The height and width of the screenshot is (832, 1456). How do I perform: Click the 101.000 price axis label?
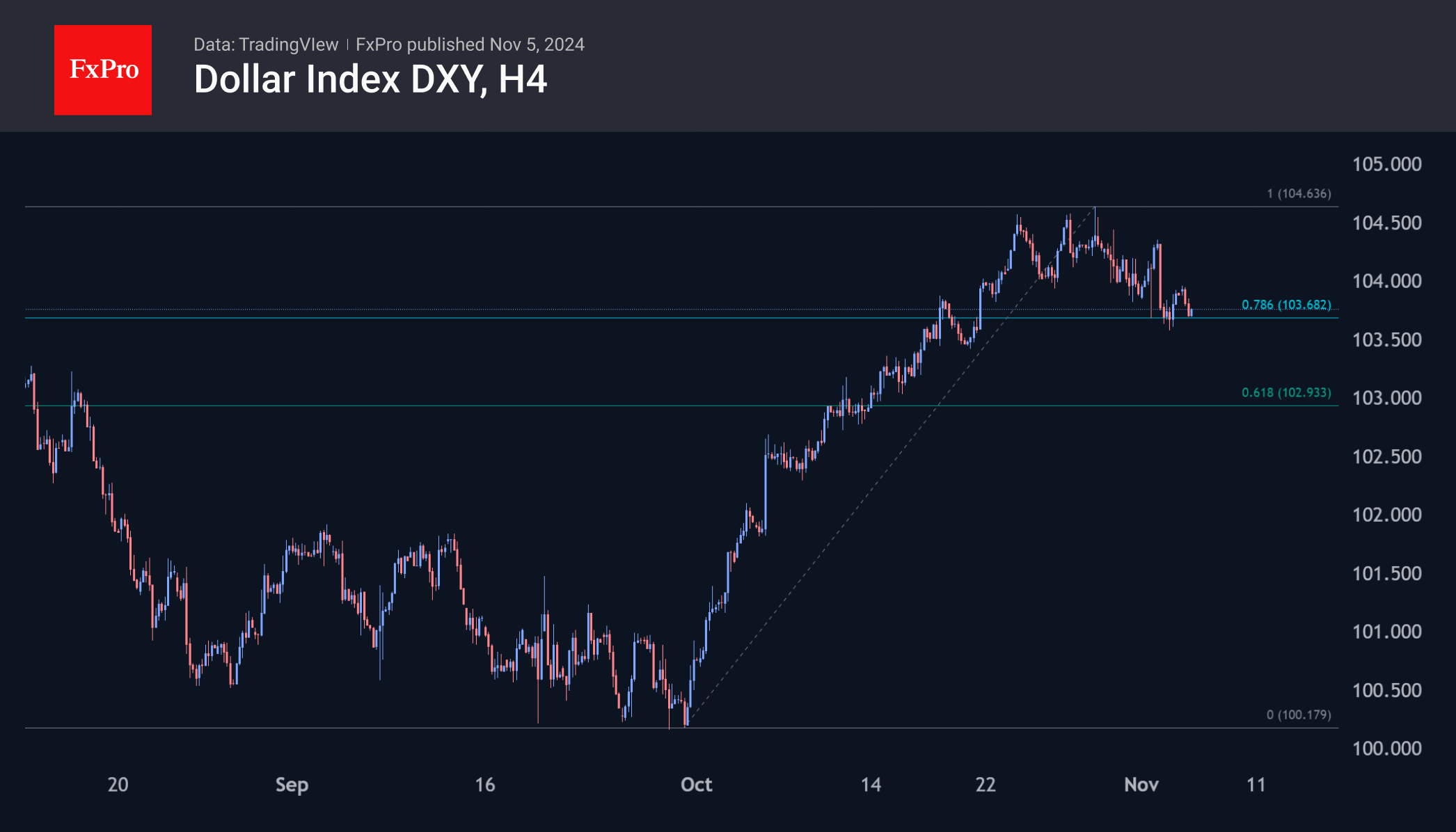(1386, 632)
